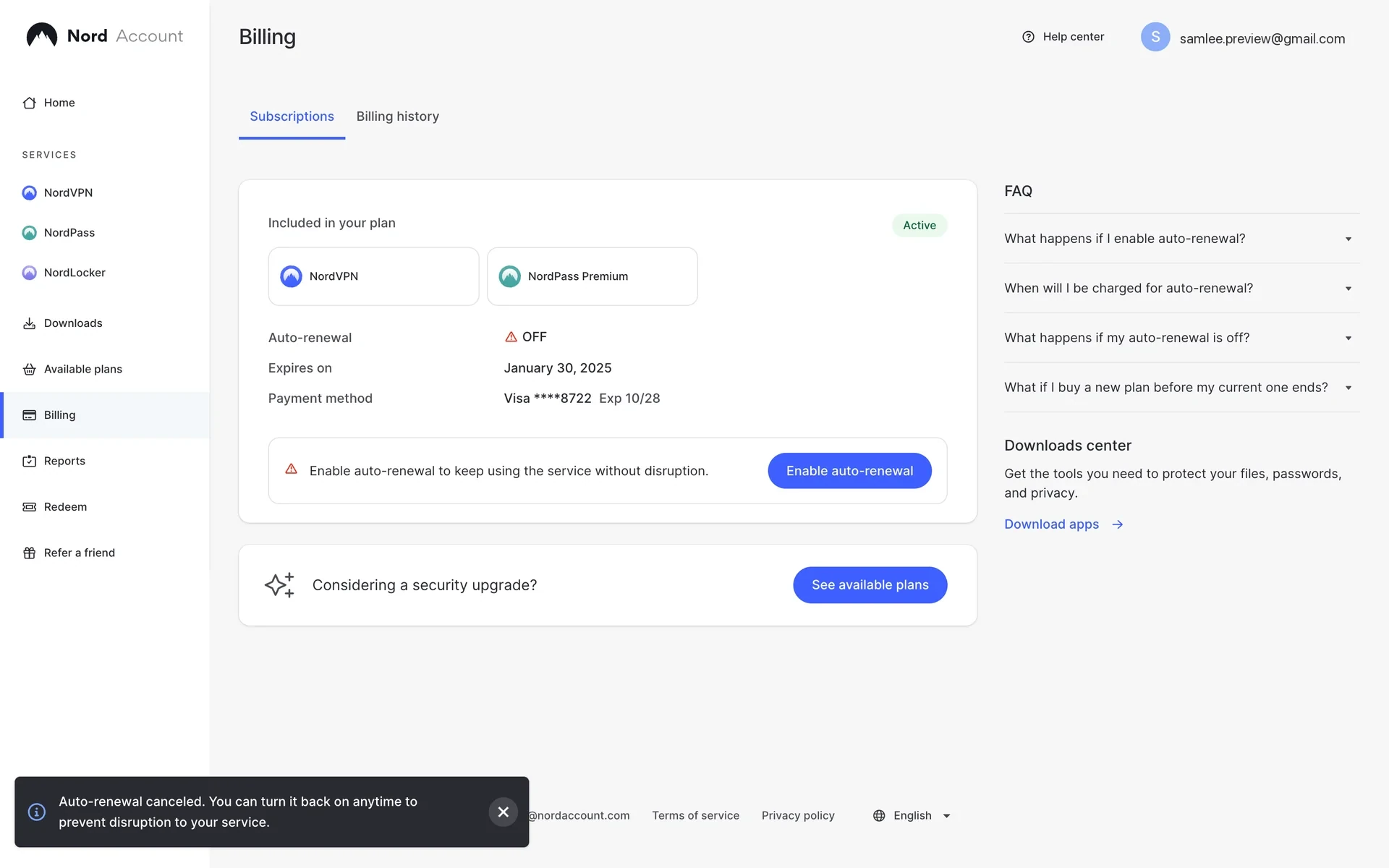Click the 'SERVICES' sidebar section label
1389x868 pixels.
49,155
